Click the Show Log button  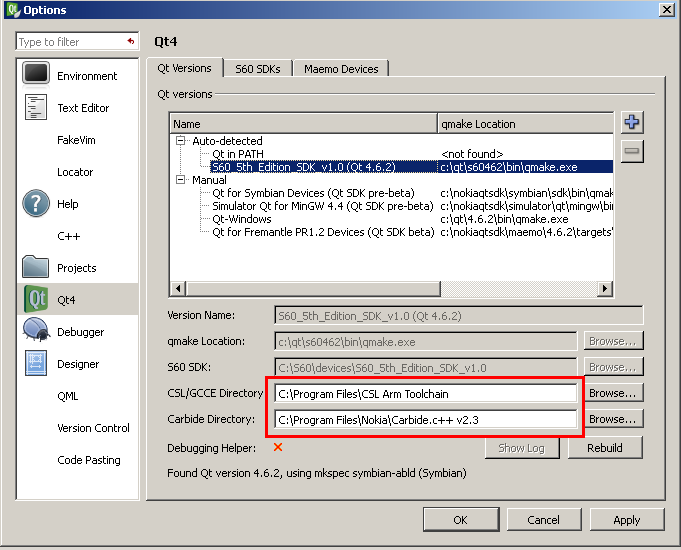click(x=522, y=448)
